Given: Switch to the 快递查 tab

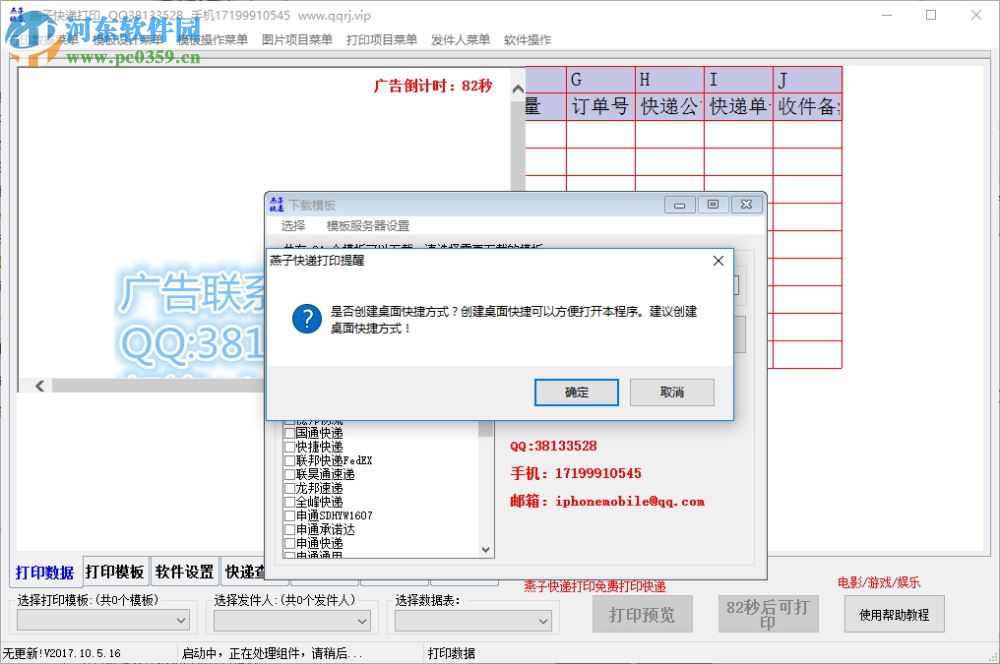Looking at the screenshot, I should point(244,572).
